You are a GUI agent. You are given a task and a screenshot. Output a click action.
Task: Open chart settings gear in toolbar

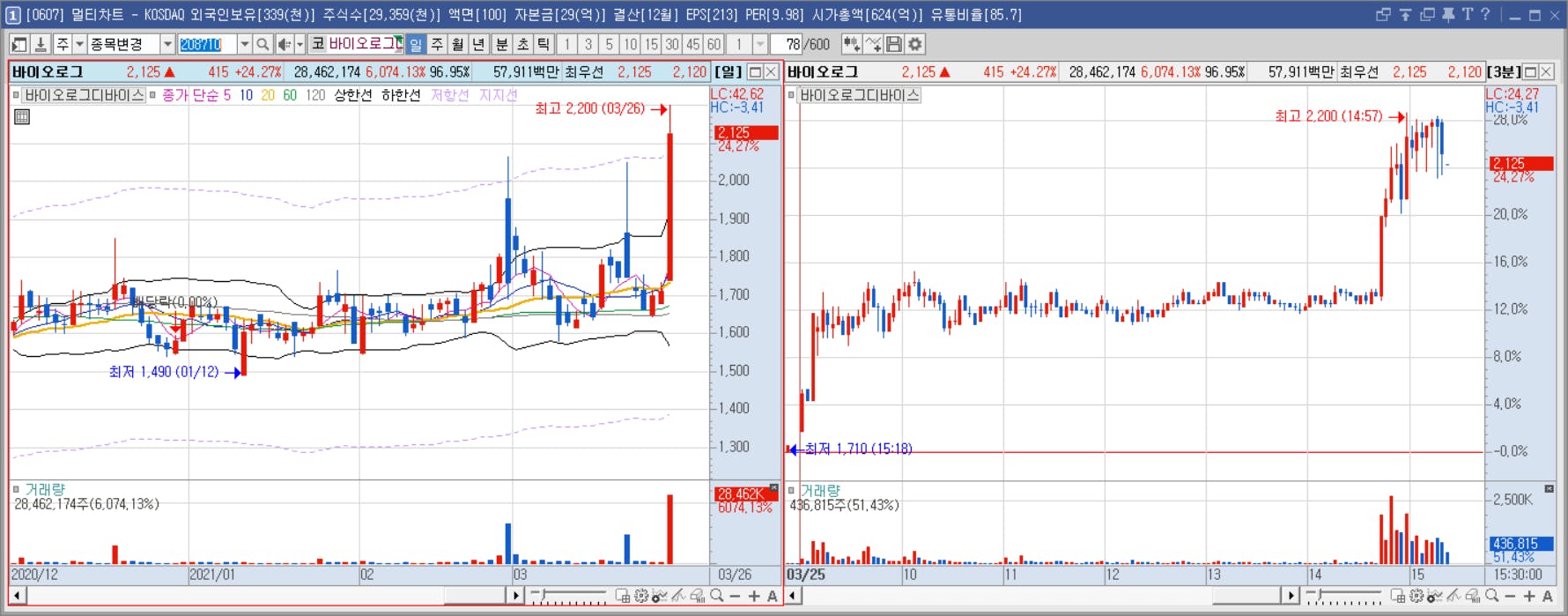pos(915,44)
